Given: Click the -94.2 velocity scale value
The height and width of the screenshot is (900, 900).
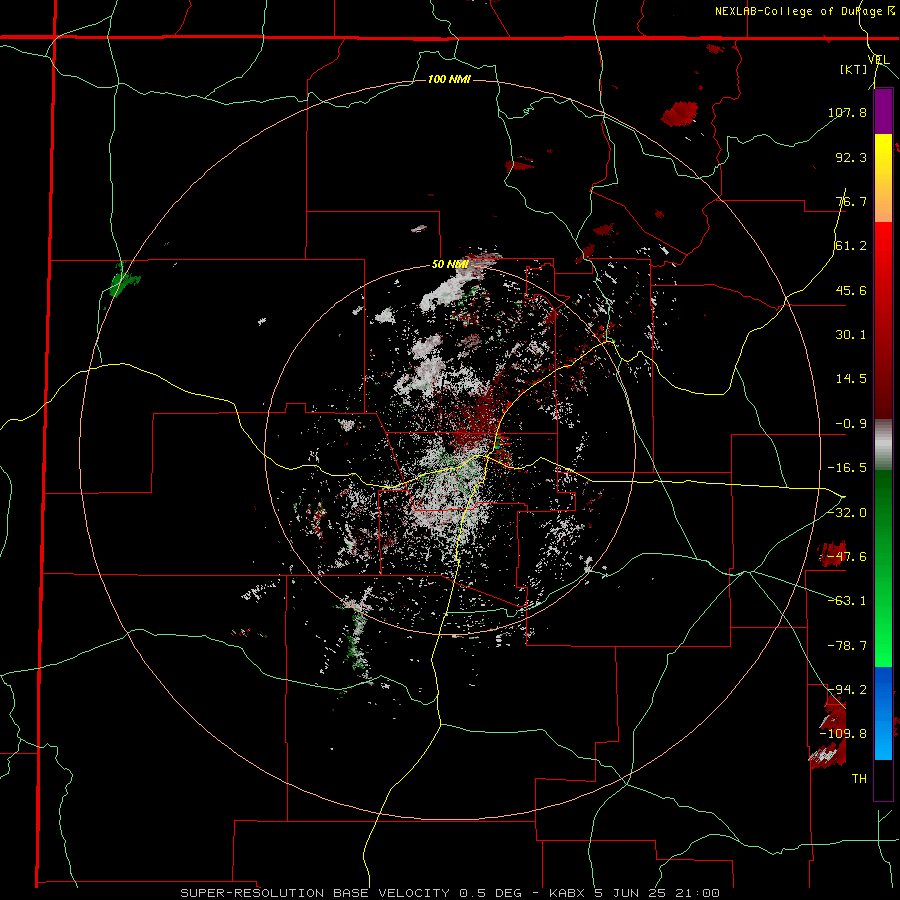Looking at the screenshot, I should [847, 689].
